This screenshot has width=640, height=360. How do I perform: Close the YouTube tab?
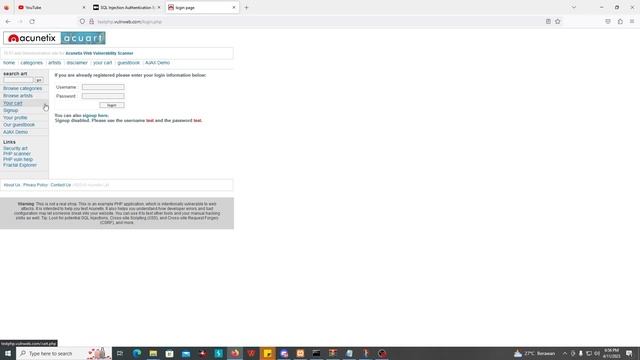[84, 7]
